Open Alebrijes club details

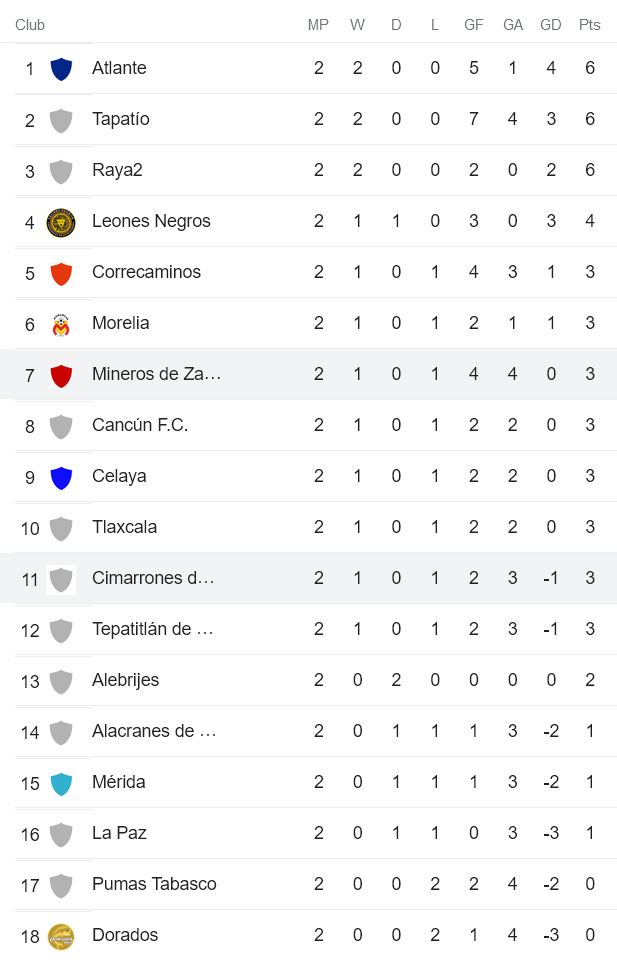click(125, 680)
